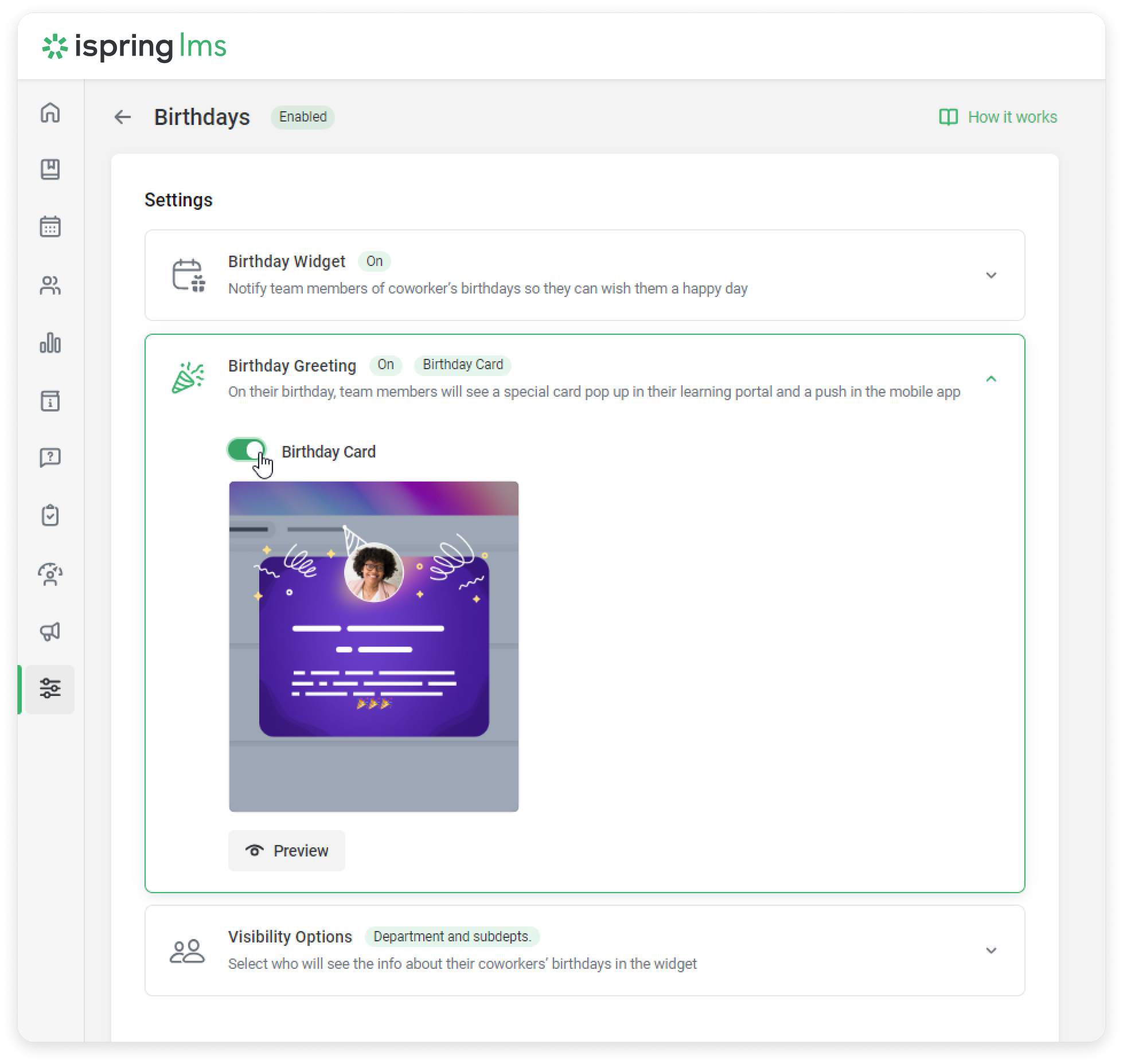Open the How it works link

pos(998,117)
